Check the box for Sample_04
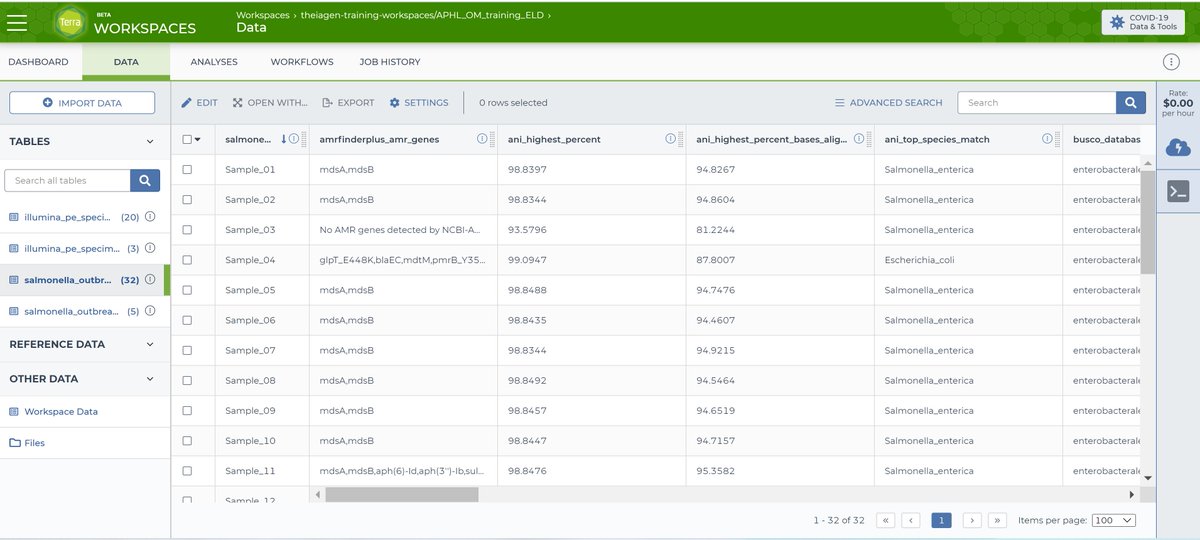The image size is (1200, 540). coord(187,260)
